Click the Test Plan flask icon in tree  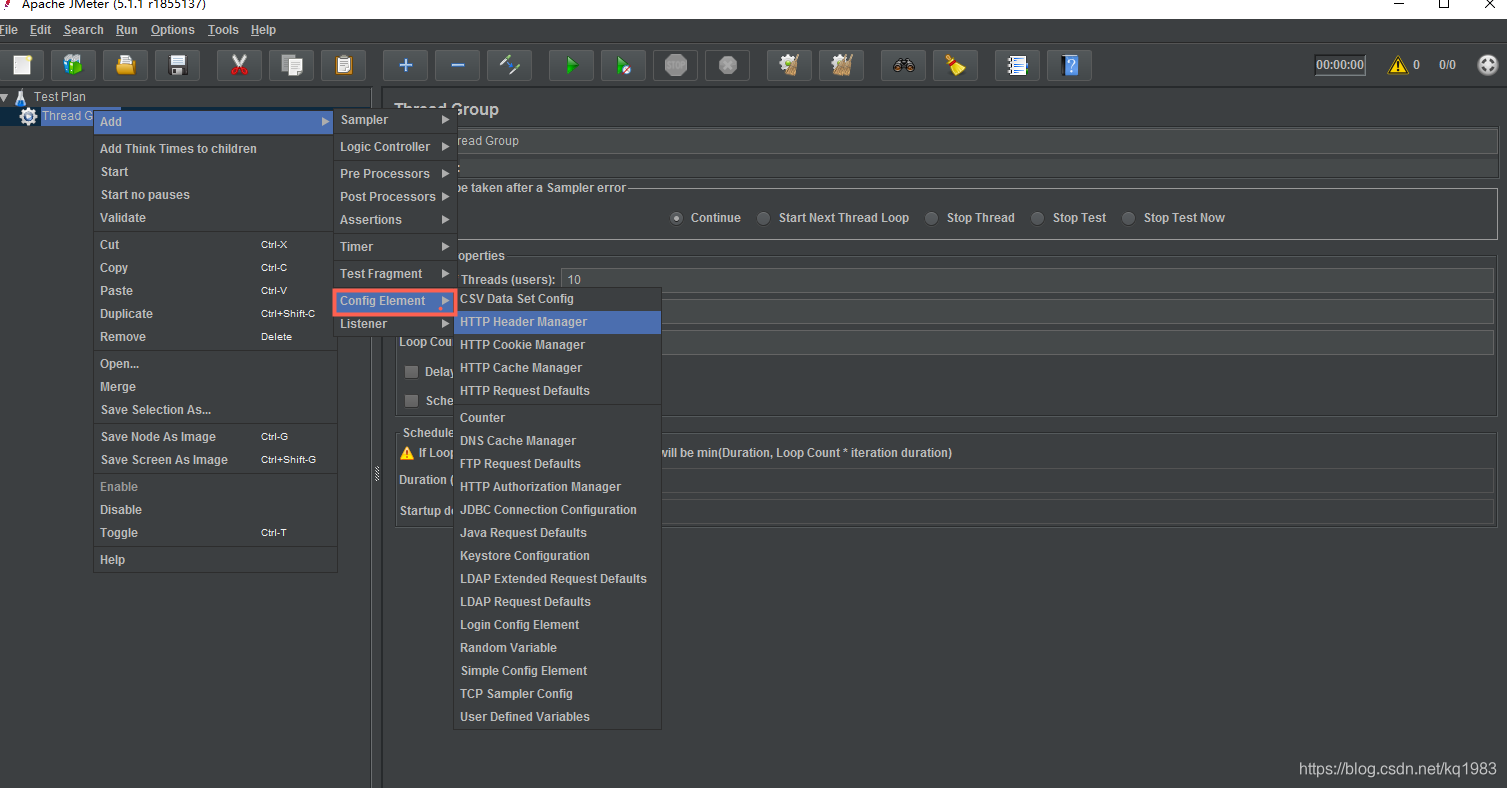click(21, 97)
